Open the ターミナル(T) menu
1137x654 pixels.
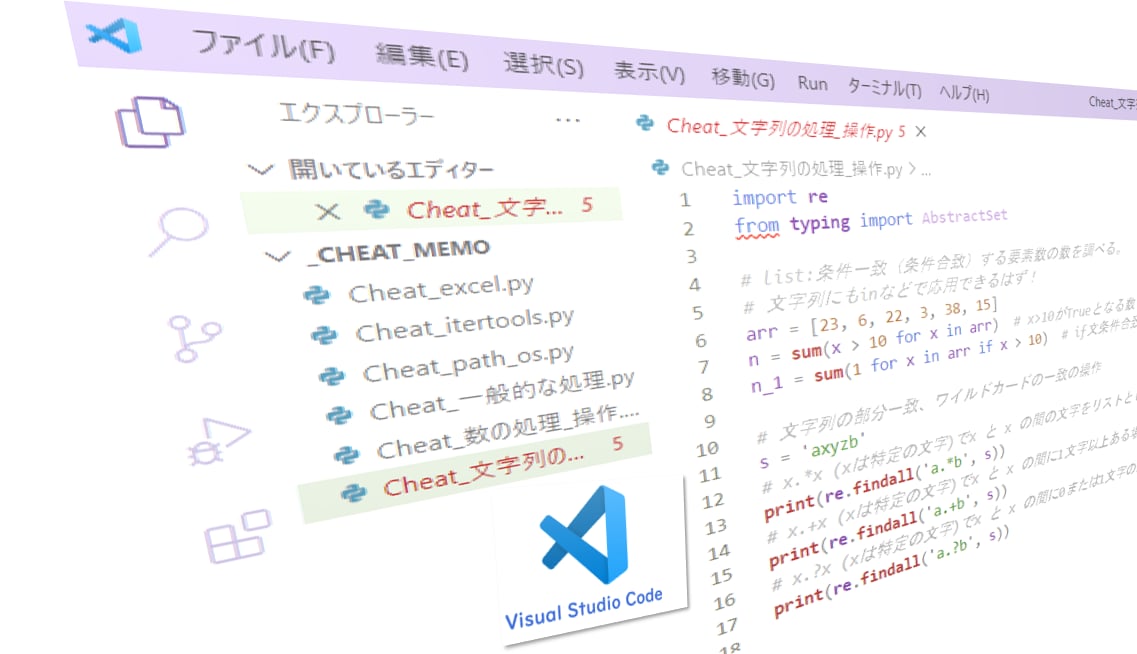pos(885,88)
